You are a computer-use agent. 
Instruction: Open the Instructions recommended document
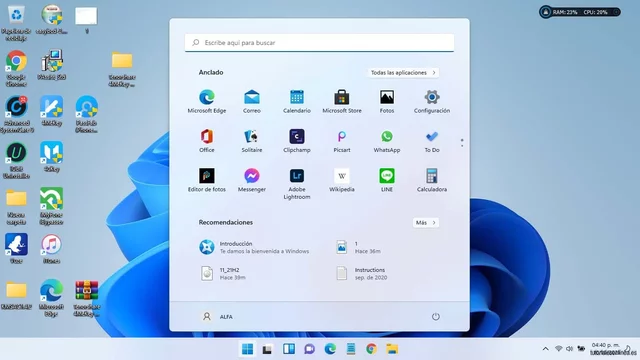[362, 273]
